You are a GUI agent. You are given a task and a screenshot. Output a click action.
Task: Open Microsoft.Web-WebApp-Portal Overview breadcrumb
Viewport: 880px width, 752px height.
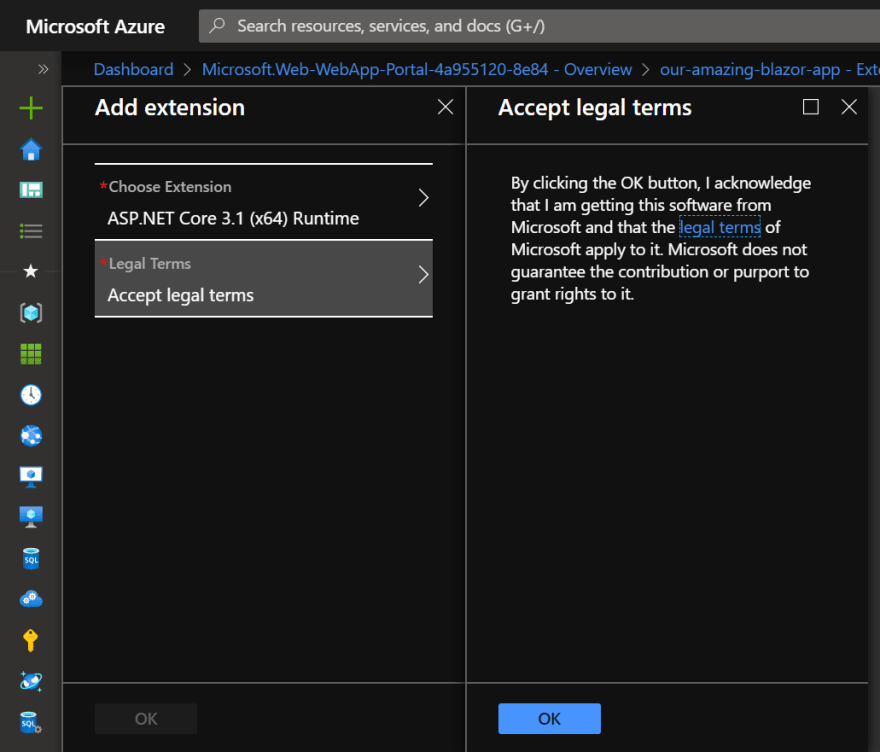(417, 69)
